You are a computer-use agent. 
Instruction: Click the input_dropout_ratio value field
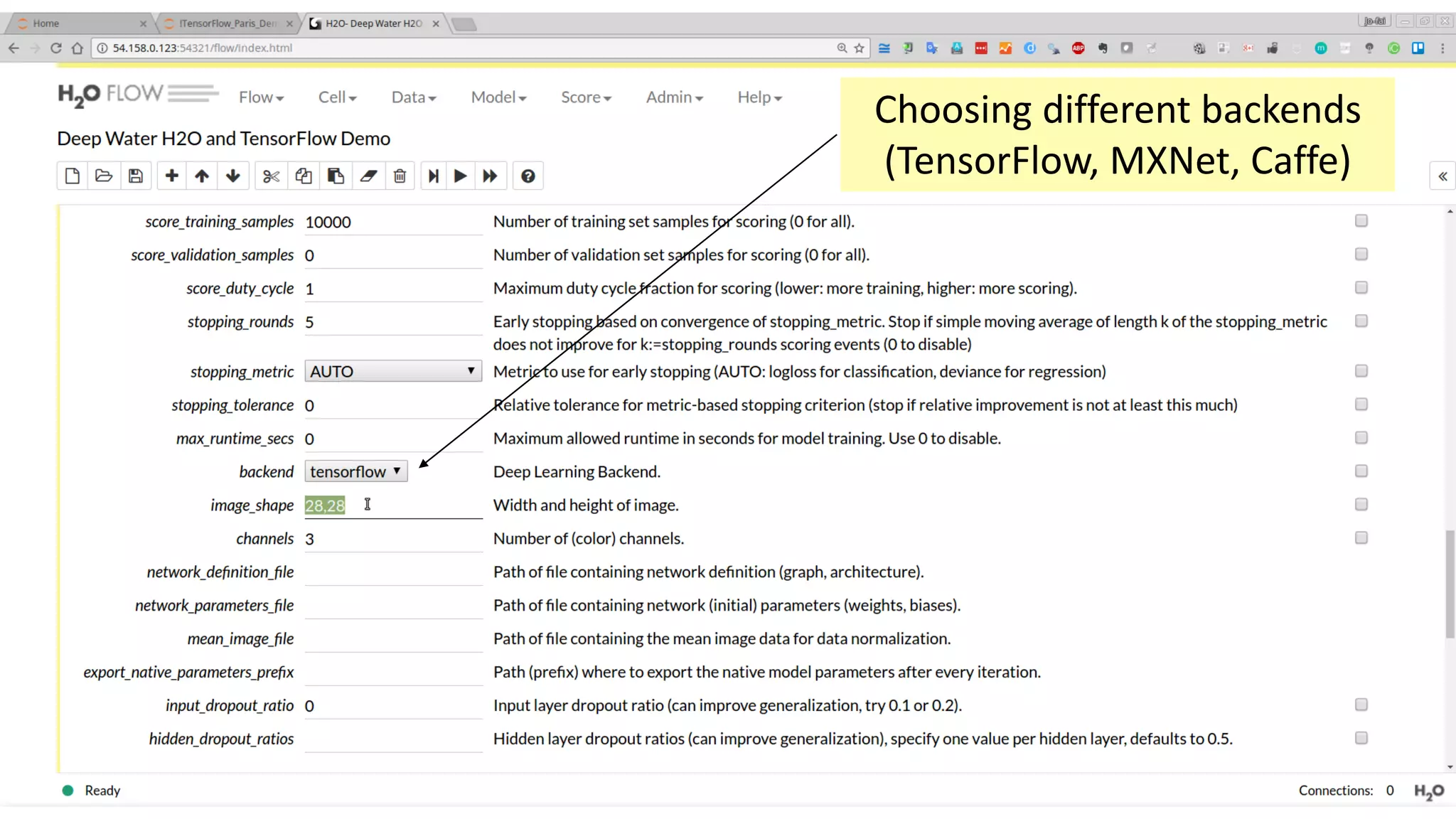(393, 706)
